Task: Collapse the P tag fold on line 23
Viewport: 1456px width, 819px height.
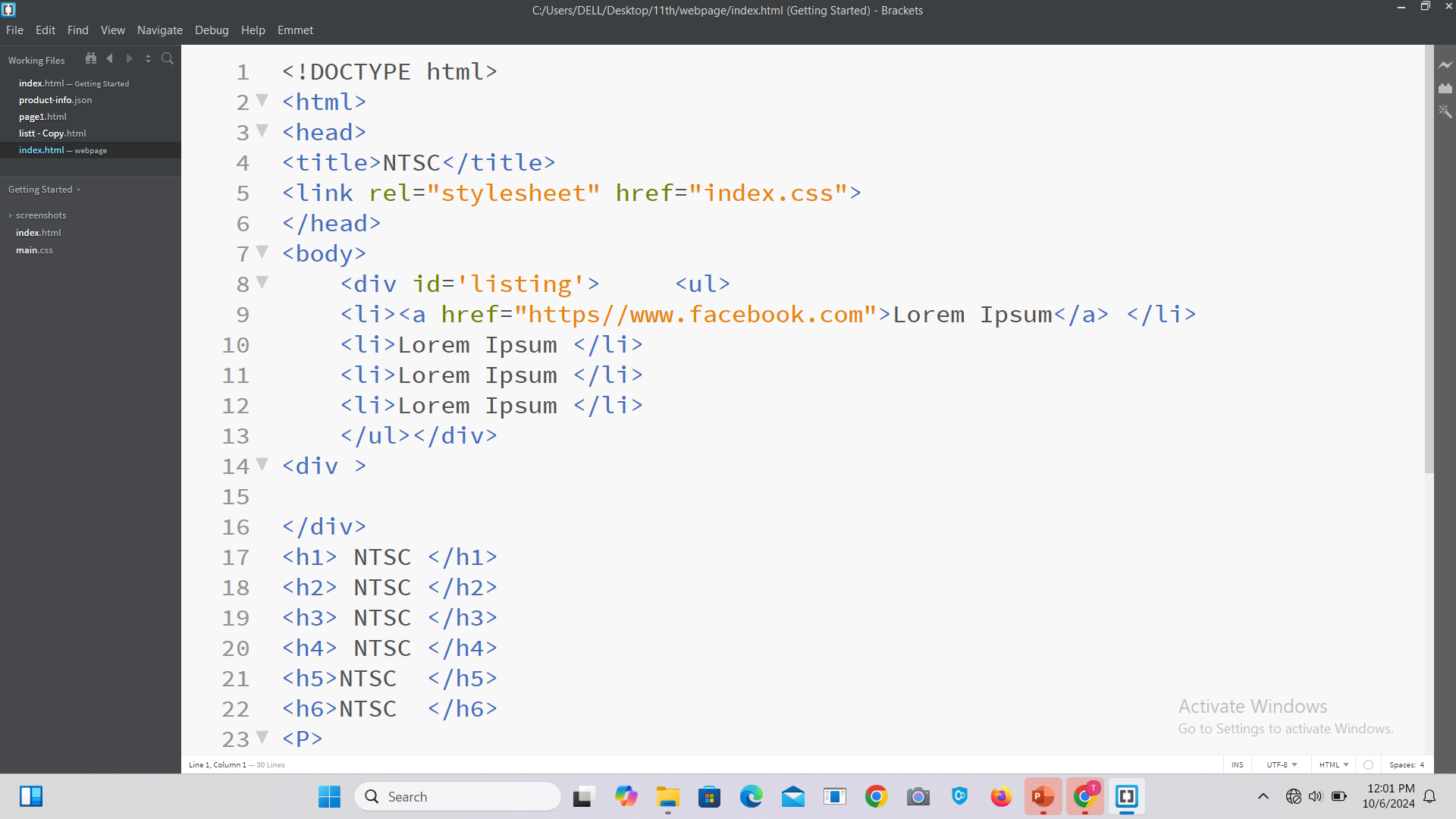Action: coord(262,737)
